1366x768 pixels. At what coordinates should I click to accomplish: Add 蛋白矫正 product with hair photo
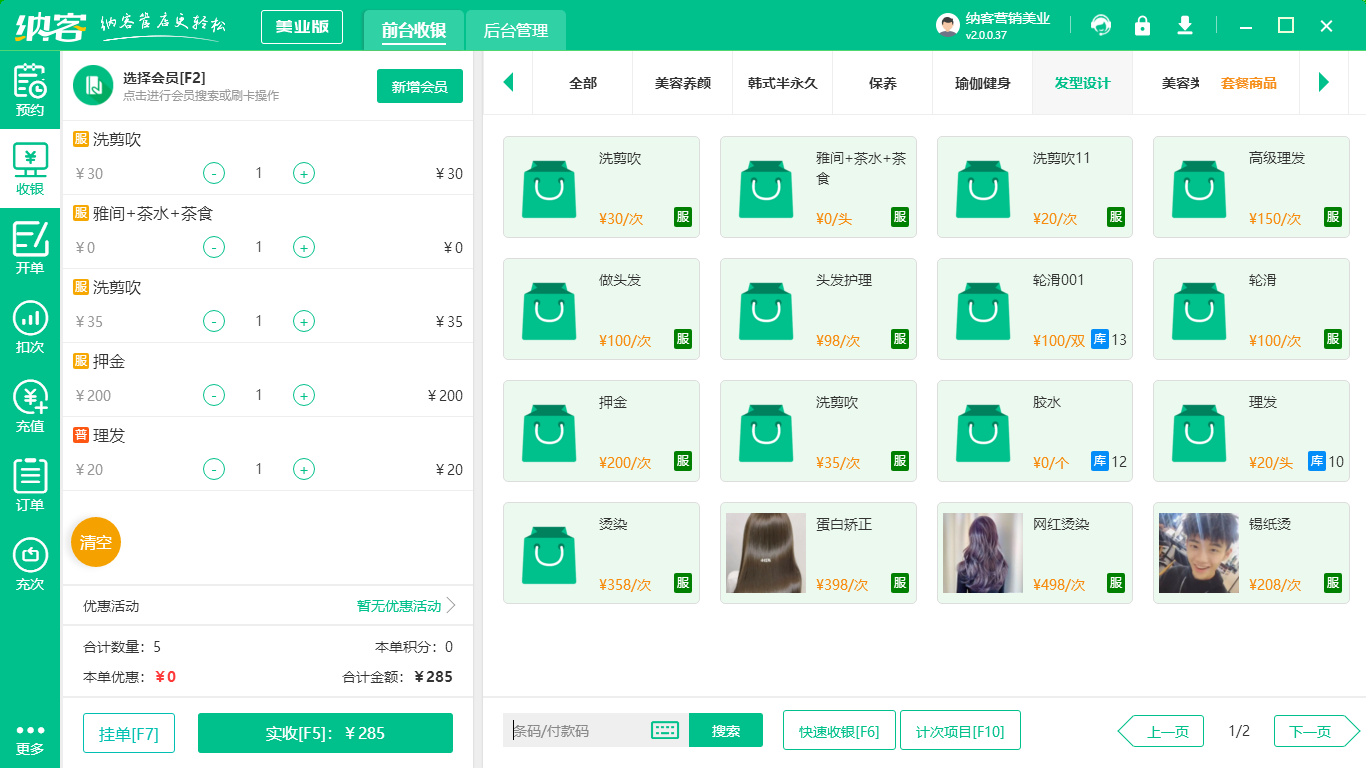pyautogui.click(x=818, y=553)
